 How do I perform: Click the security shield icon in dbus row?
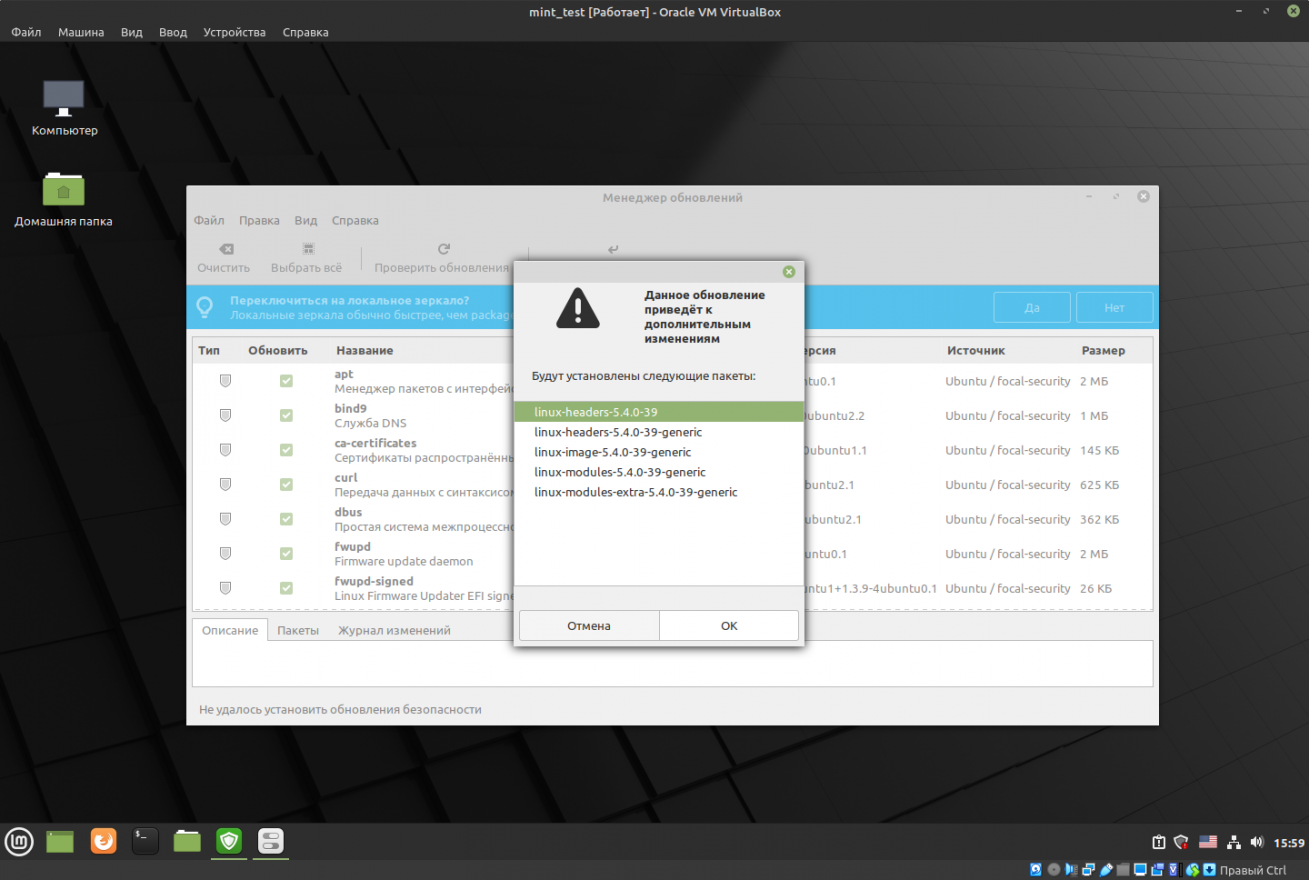click(225, 519)
